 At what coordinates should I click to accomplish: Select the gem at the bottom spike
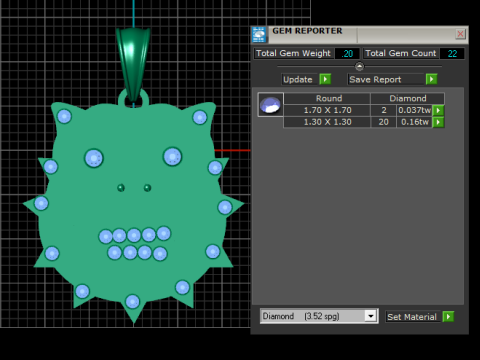pyautogui.click(x=132, y=302)
